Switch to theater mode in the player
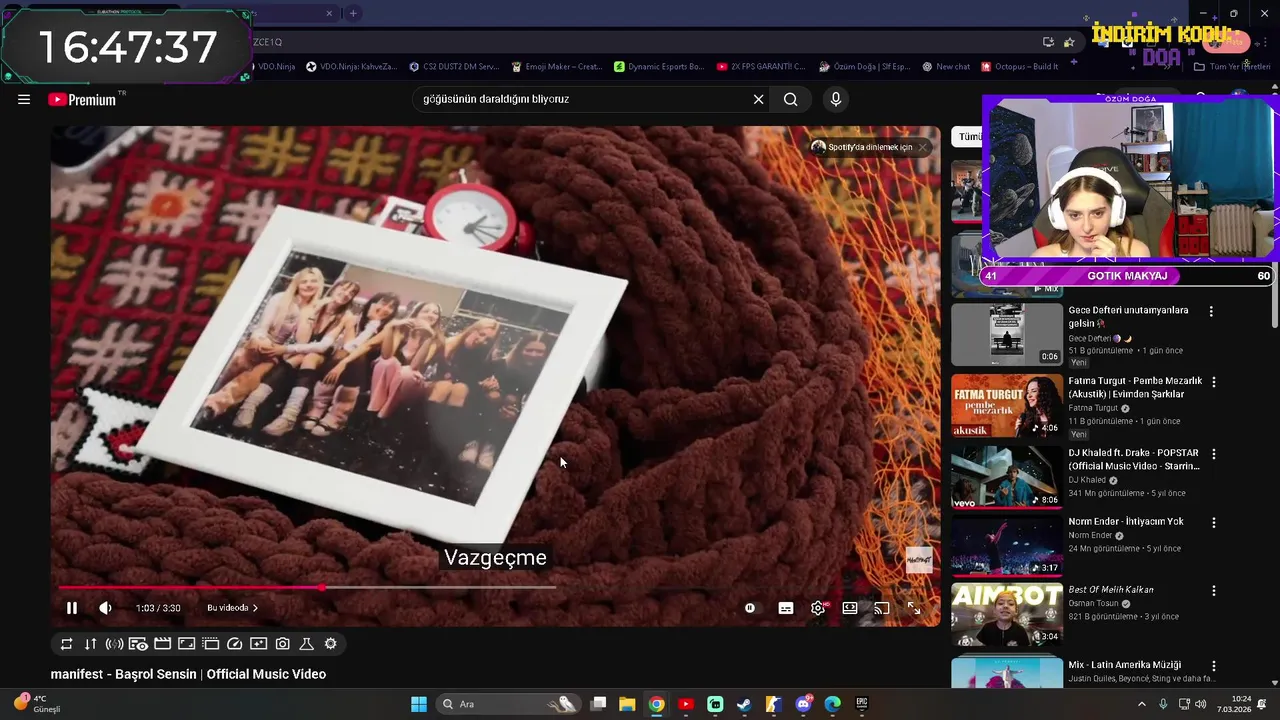The height and width of the screenshot is (720, 1280). (x=850, y=608)
